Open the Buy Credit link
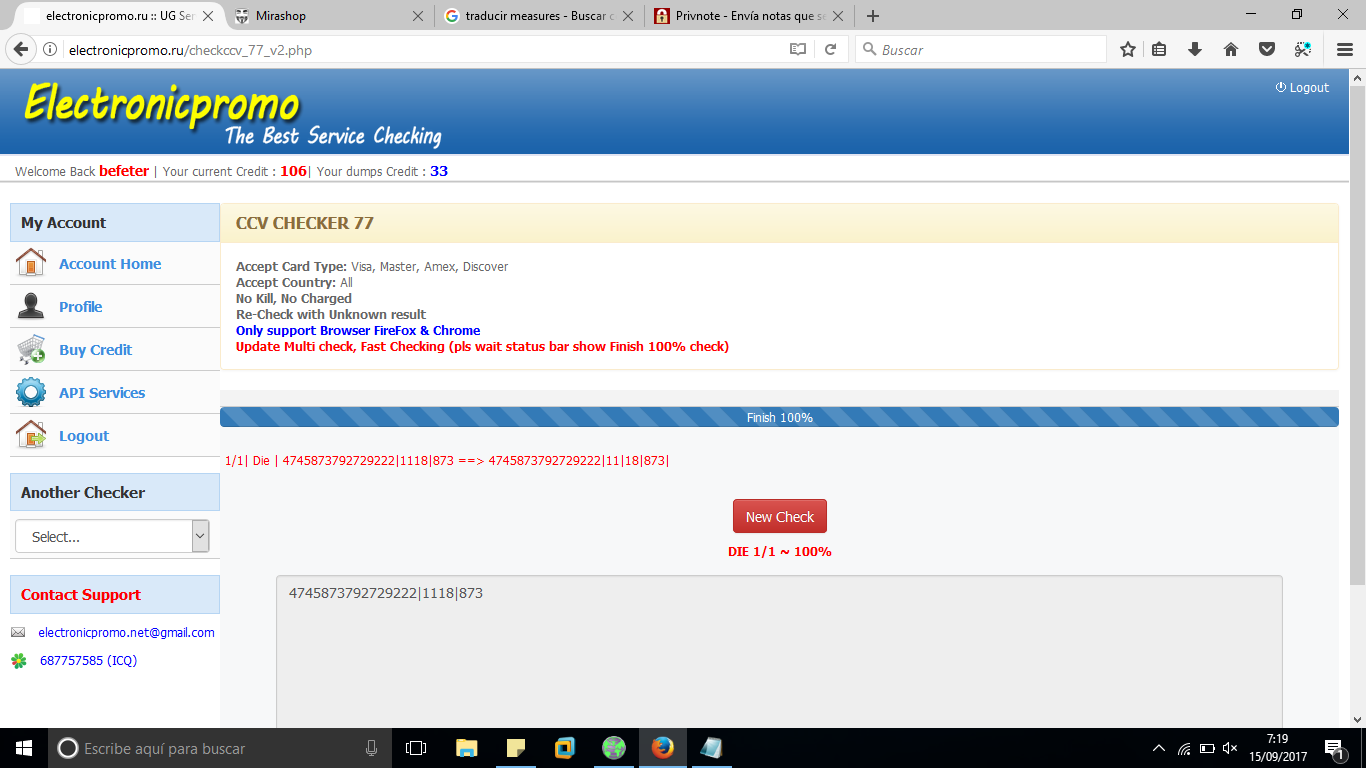Viewport: 1366px width, 768px height. pyautogui.click(x=96, y=350)
